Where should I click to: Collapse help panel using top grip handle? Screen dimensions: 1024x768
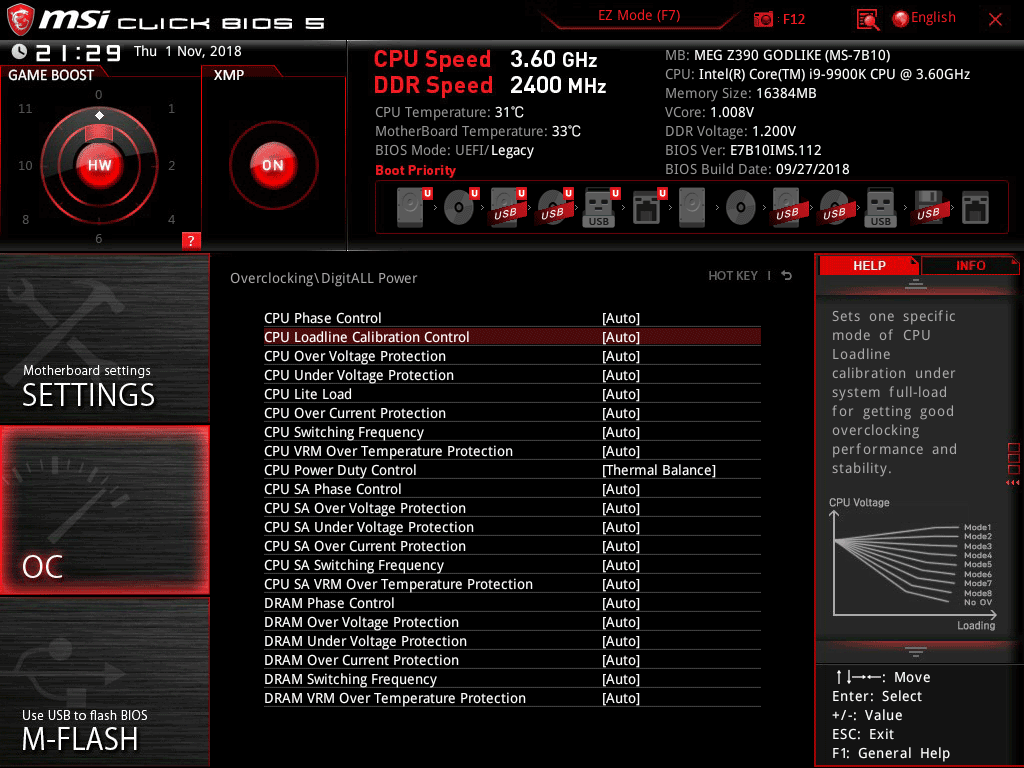(916, 283)
